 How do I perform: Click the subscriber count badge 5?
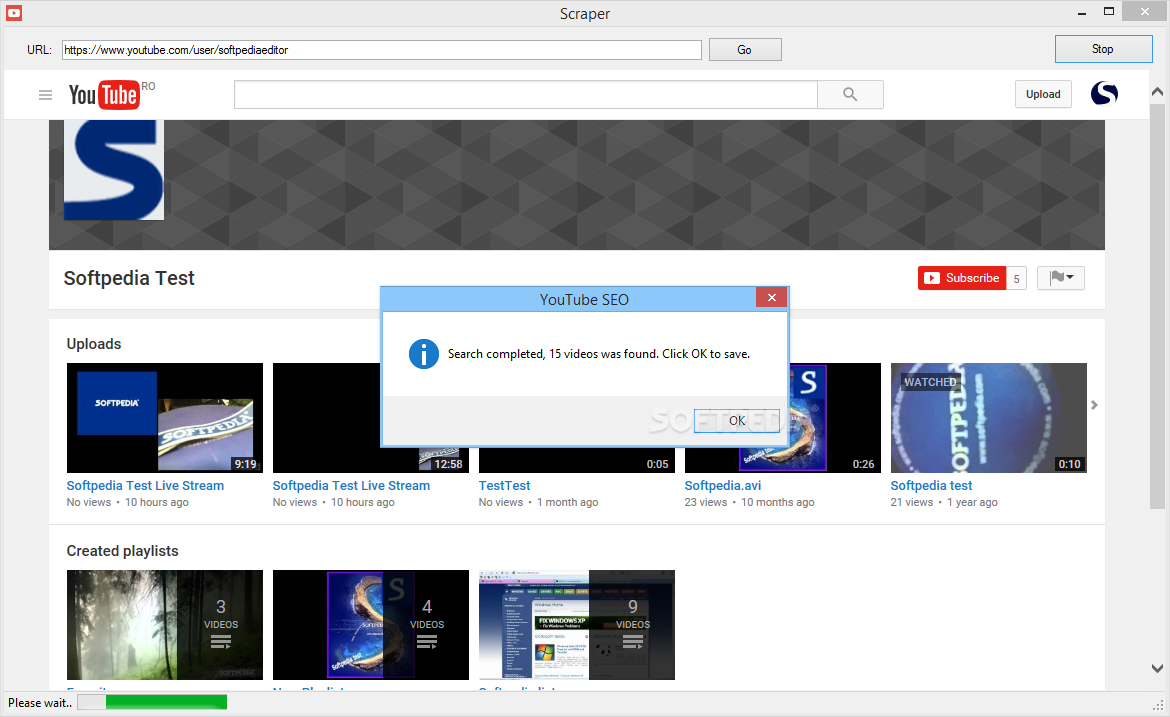(x=1016, y=278)
